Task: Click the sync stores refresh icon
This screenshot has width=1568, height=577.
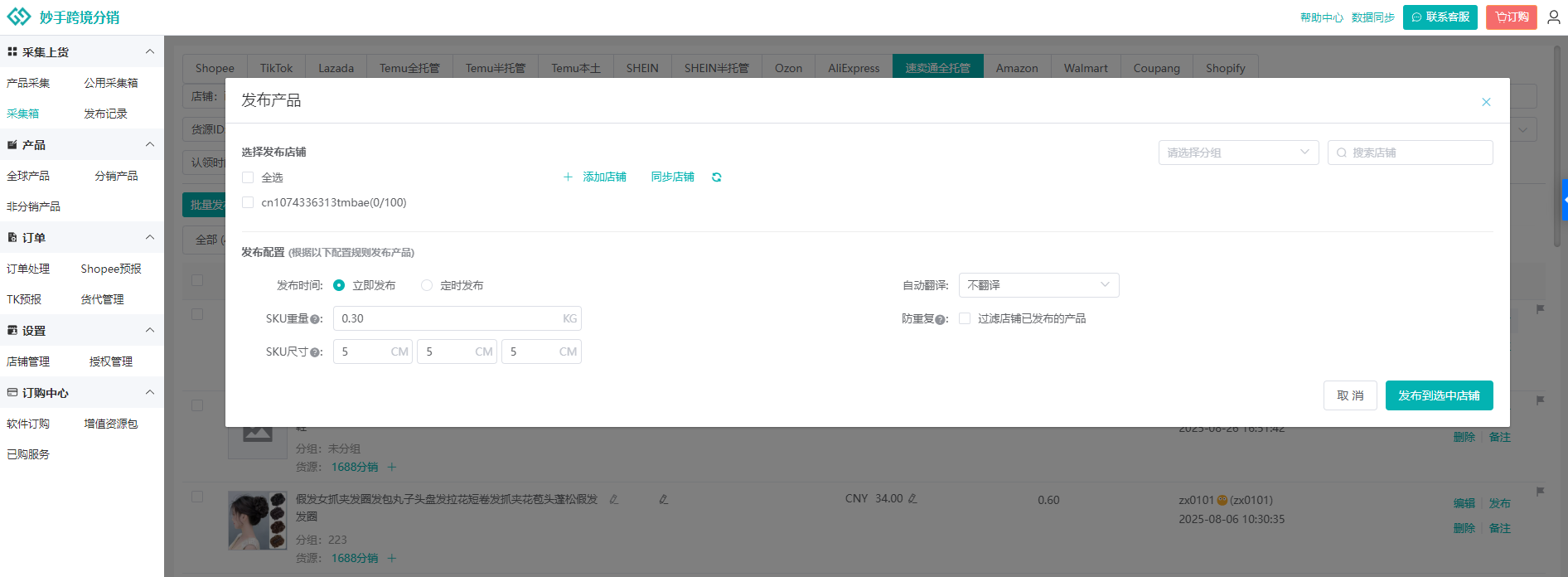Action: point(716,177)
